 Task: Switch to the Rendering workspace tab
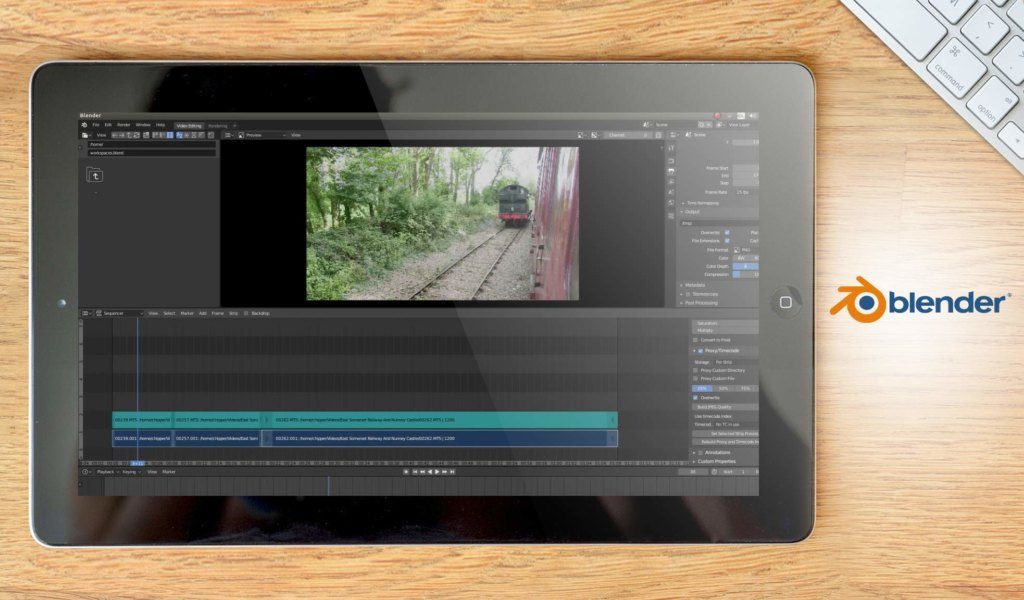tap(219, 125)
